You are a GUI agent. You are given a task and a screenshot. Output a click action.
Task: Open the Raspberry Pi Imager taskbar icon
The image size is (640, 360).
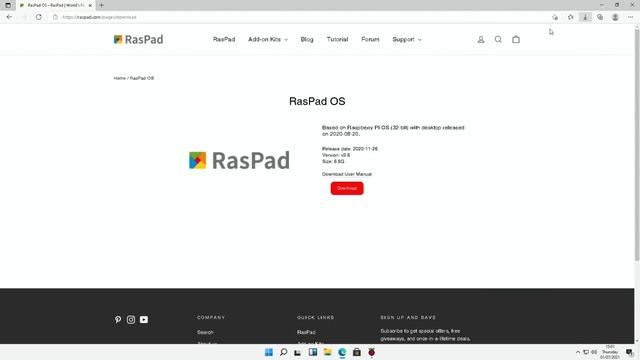pyautogui.click(x=371, y=352)
